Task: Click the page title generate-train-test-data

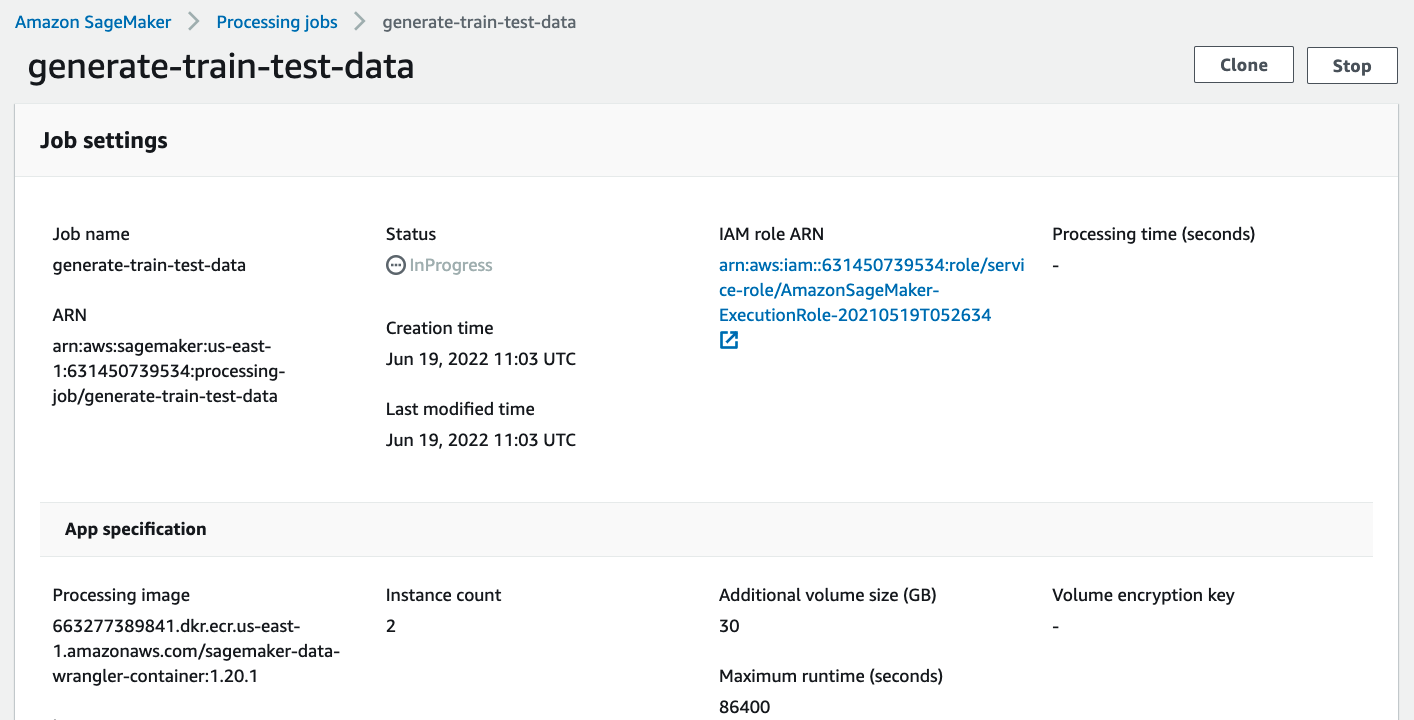Action: click(221, 66)
